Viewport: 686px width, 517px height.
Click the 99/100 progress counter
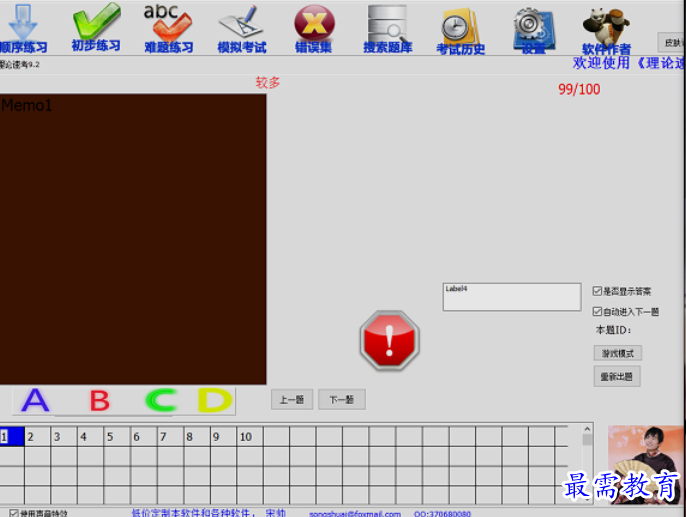tap(579, 89)
